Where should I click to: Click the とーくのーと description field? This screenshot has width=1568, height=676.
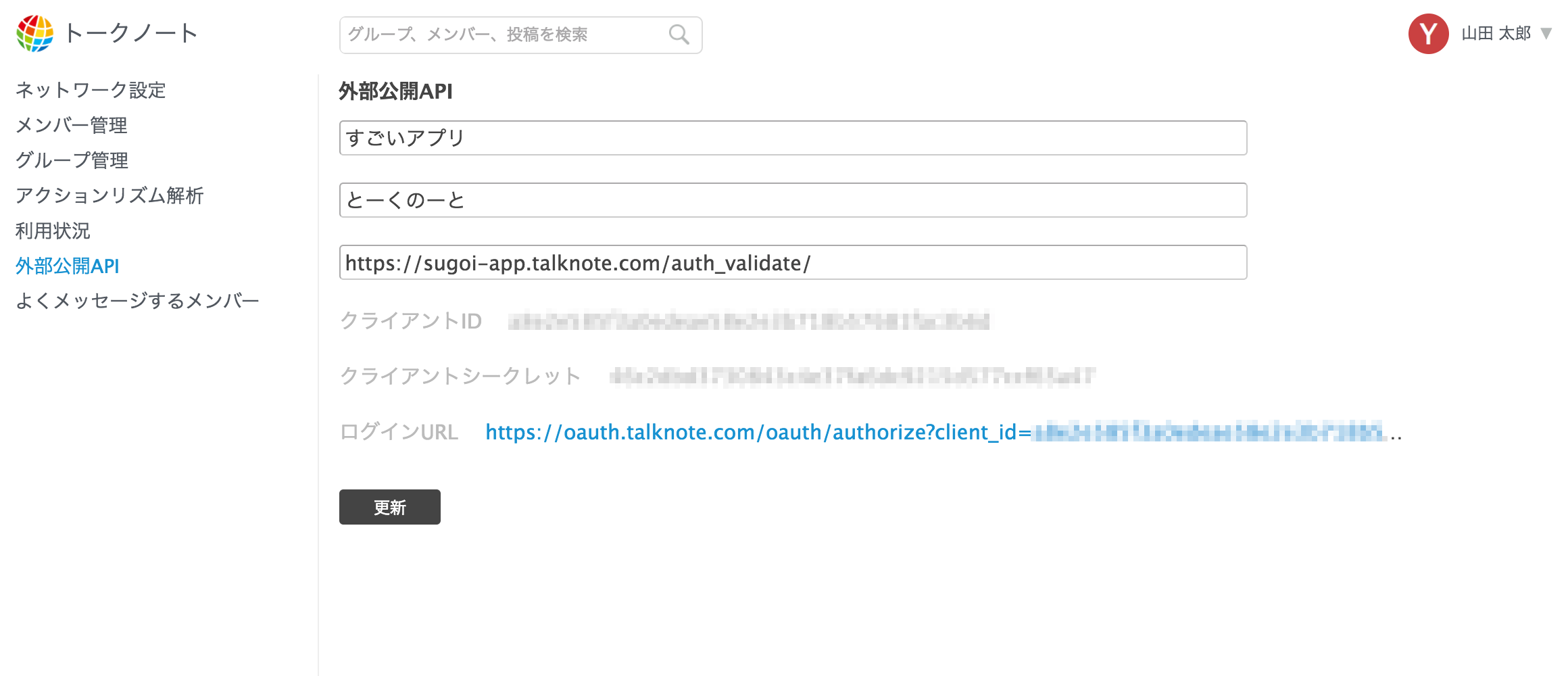click(x=791, y=200)
